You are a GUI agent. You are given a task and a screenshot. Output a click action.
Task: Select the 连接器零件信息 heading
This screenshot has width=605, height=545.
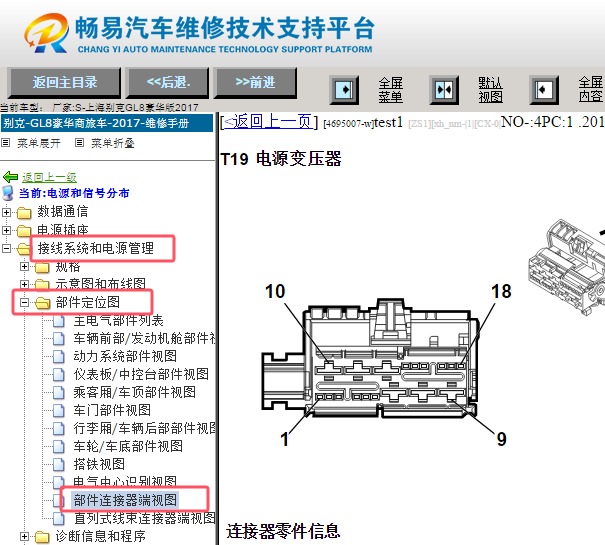pyautogui.click(x=283, y=531)
